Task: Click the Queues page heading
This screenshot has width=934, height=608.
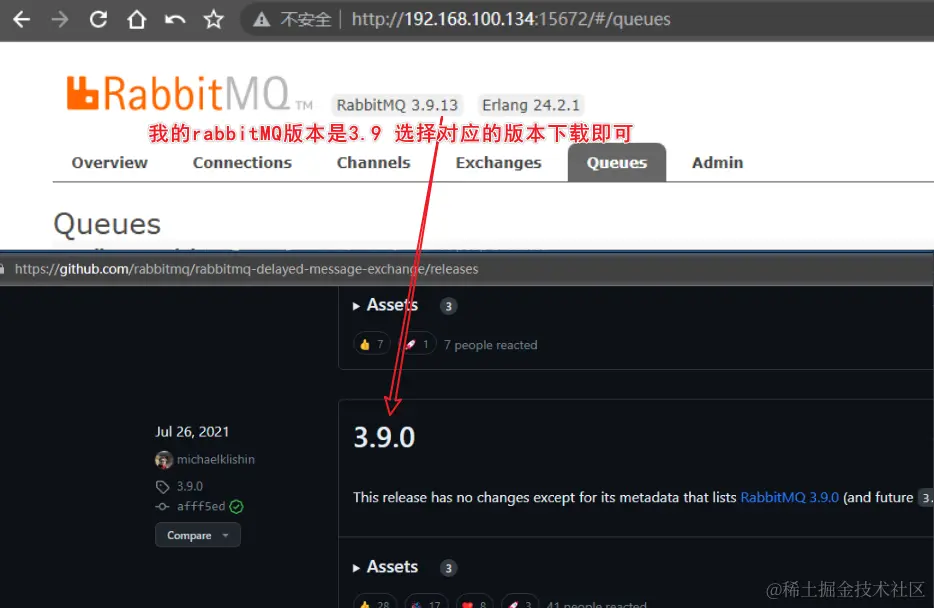Action: [107, 225]
